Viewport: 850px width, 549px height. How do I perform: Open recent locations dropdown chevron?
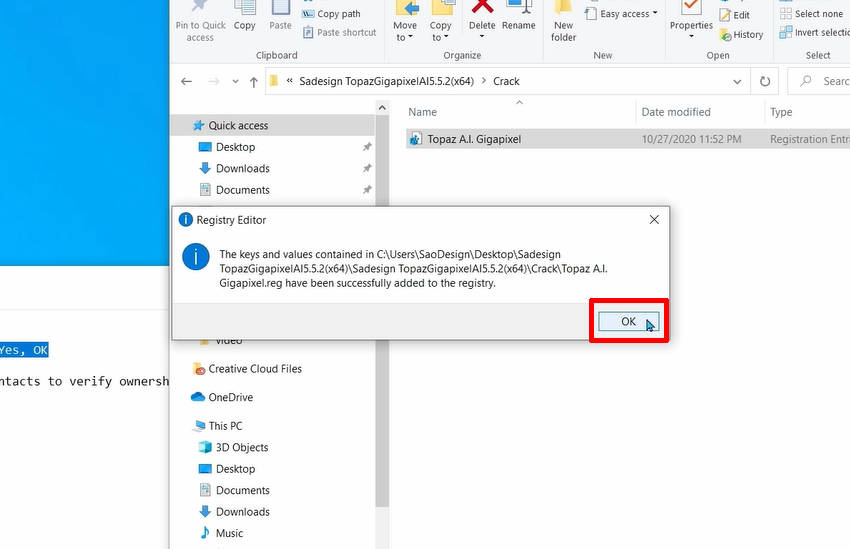coord(235,81)
